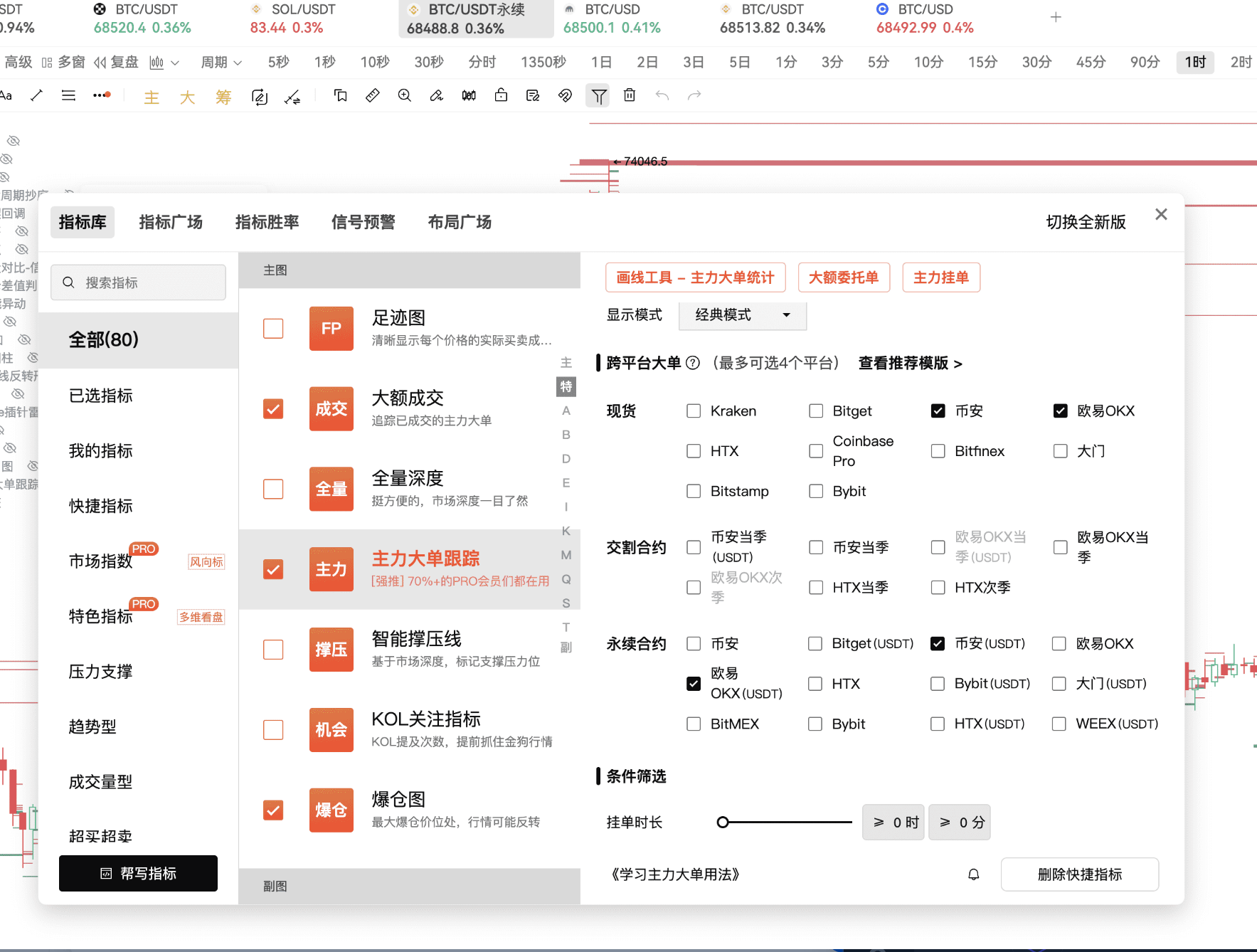Click the 帮写指标 button

[138, 874]
